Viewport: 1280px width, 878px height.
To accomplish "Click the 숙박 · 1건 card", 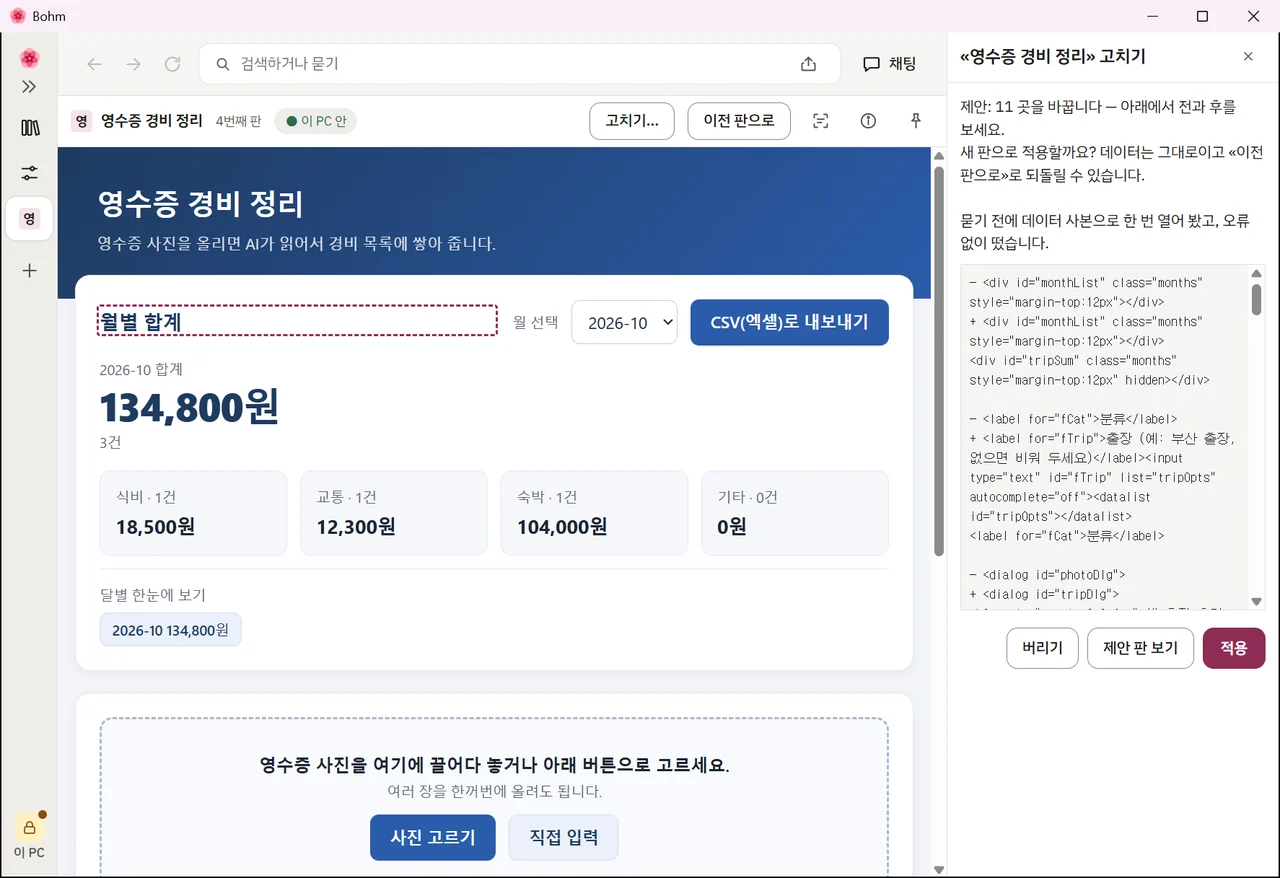I will click(x=594, y=513).
